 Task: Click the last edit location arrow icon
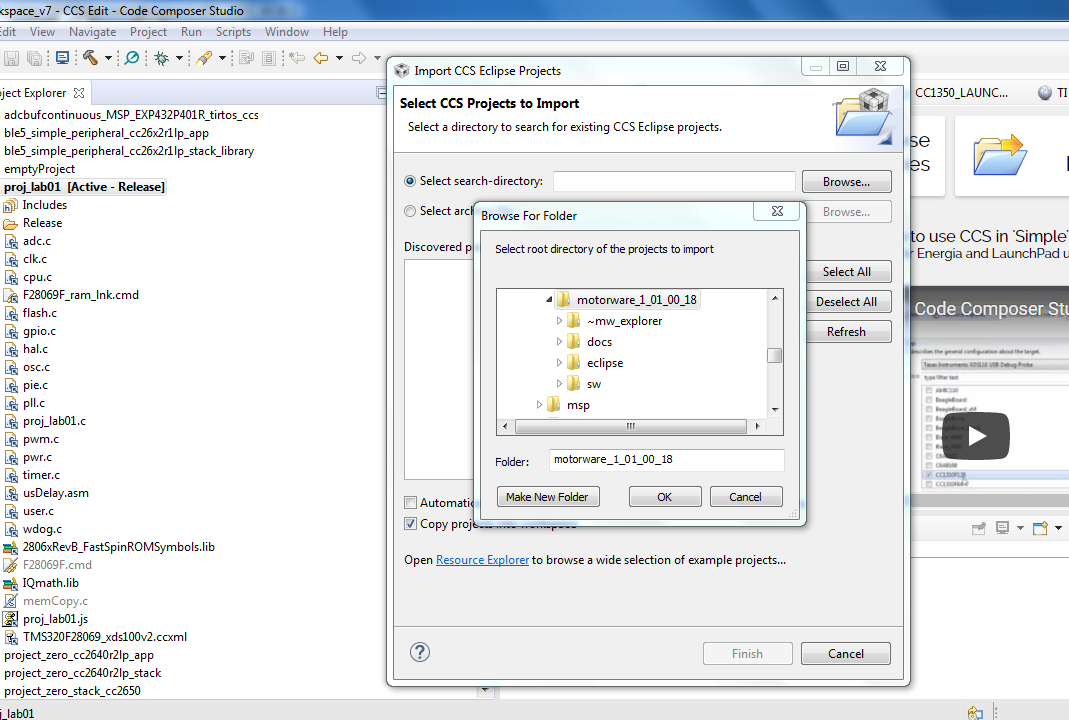tap(297, 58)
